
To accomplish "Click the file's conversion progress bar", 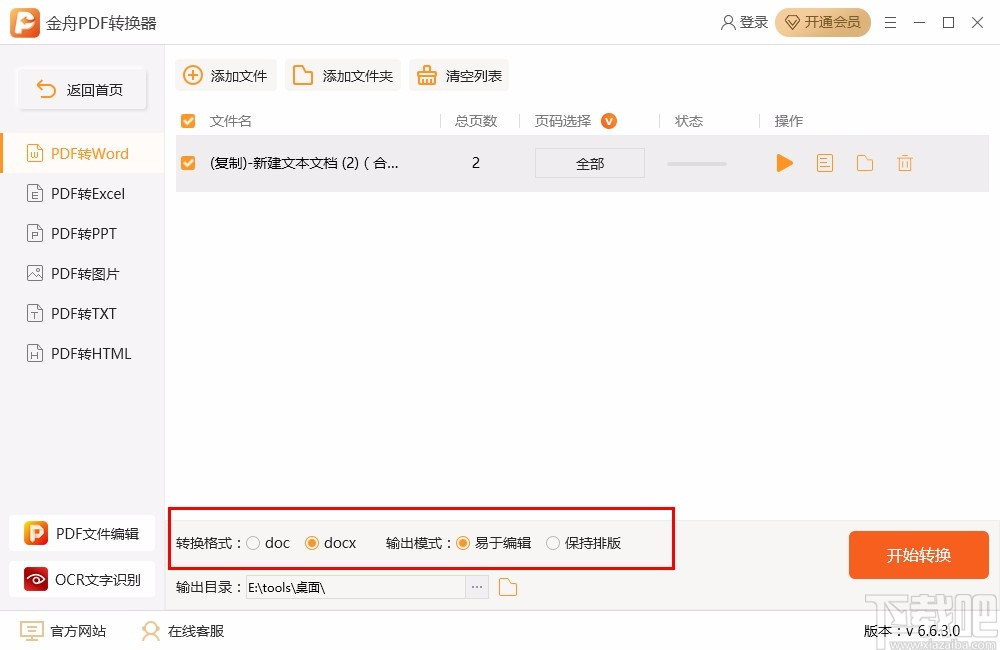I will 695,162.
